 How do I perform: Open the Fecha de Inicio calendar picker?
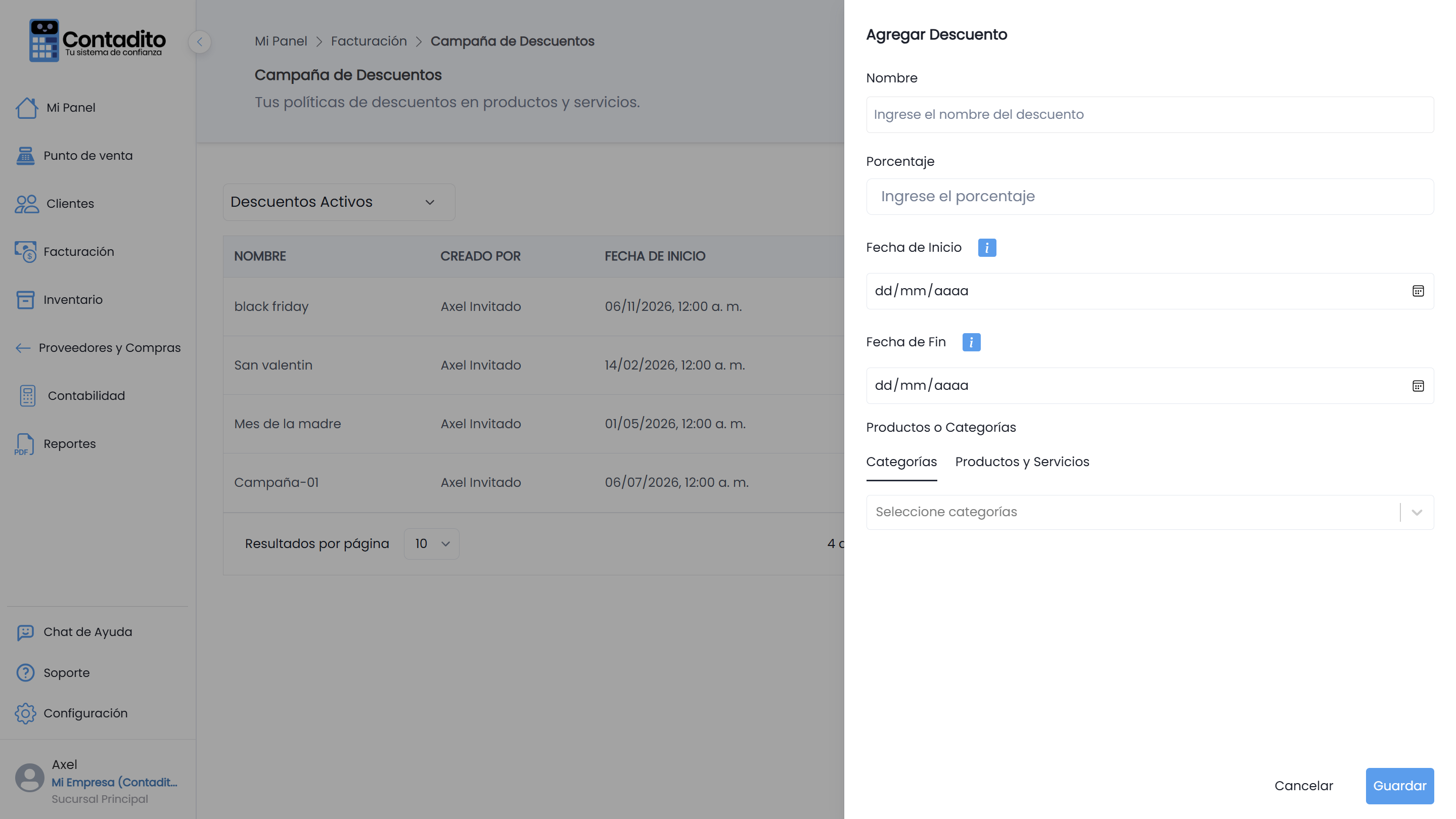coord(1418,291)
